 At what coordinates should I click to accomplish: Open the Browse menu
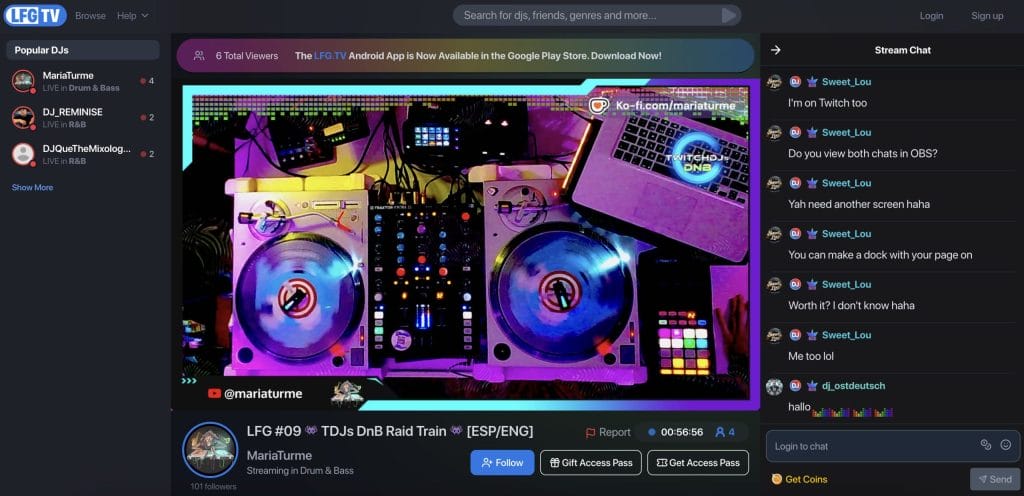[x=90, y=16]
